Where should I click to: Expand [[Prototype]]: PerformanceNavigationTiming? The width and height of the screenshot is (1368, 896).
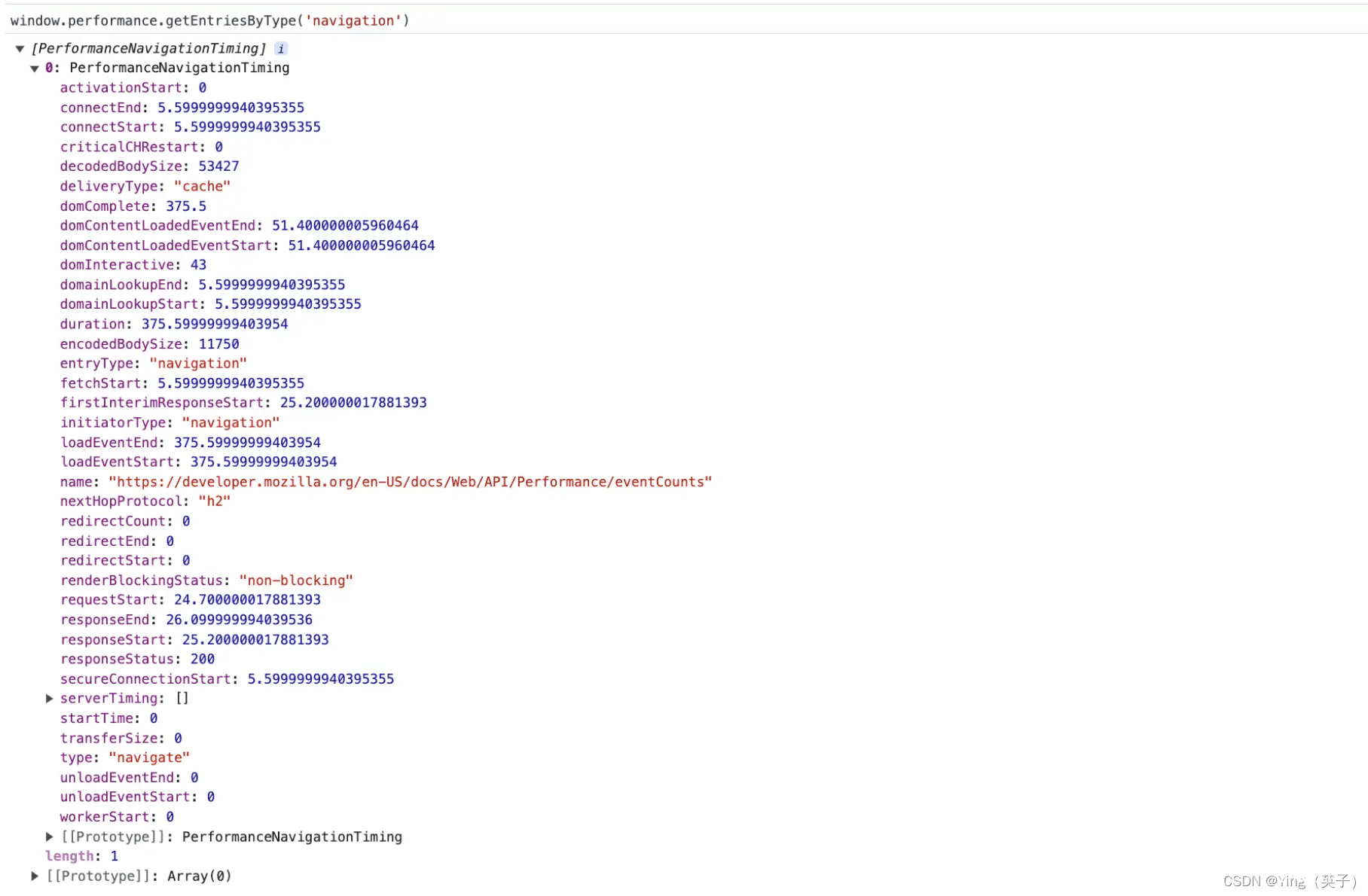pyautogui.click(x=50, y=837)
